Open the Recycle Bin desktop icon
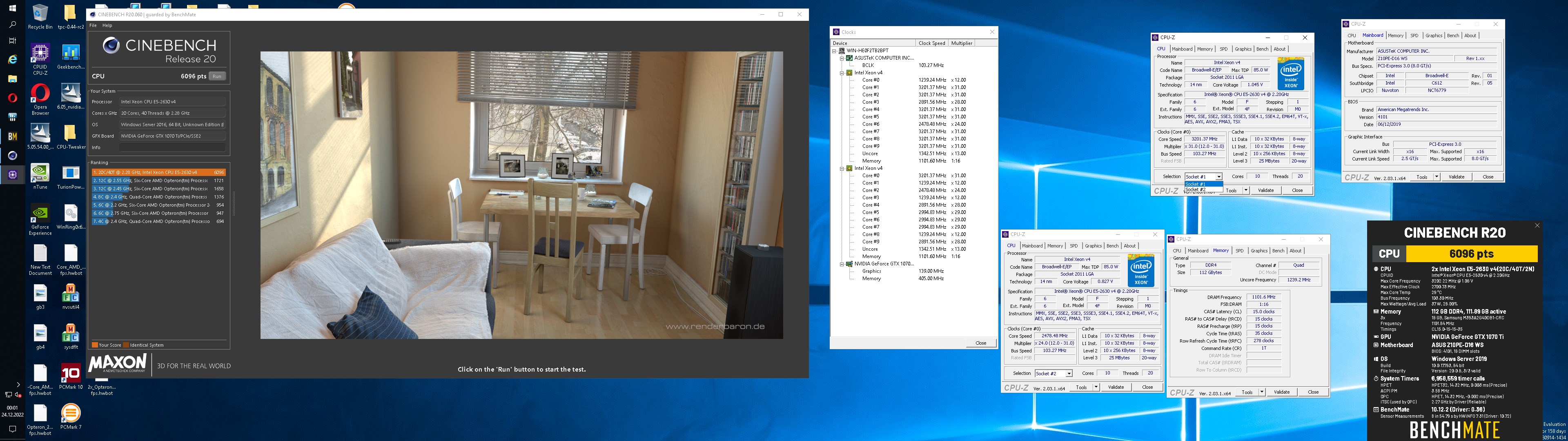This screenshot has width=1568, height=441. (40, 16)
